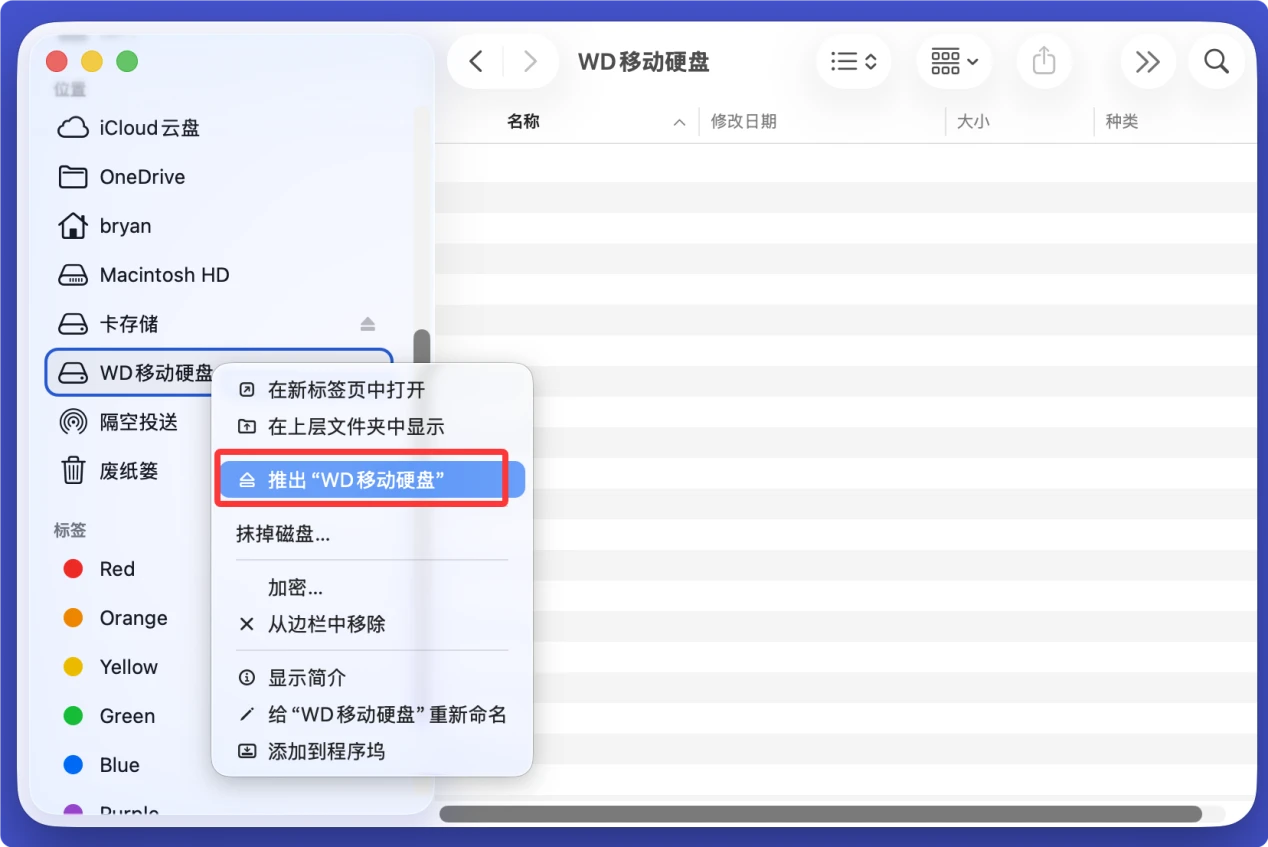Choose 在上层文件夹中显示 menu item
The height and width of the screenshot is (847, 1268).
coord(372,427)
